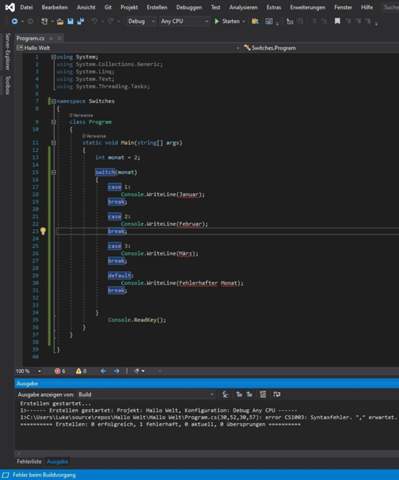The height and width of the screenshot is (480, 399).
Task: Click the white bookmark toolbar icon
Action: (337, 21)
